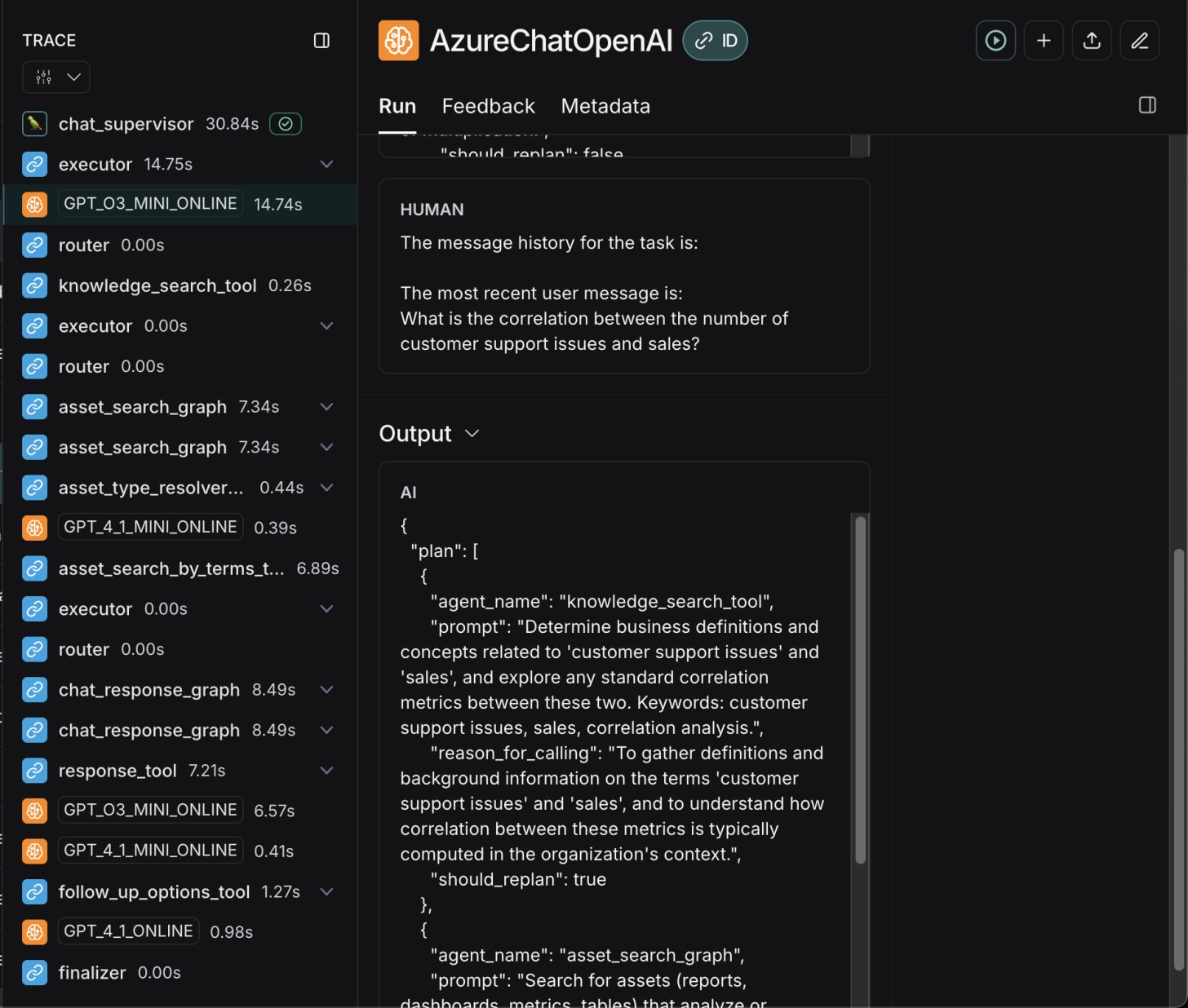Expand the first chat_response_graph 8.49s chevron
1188x1008 pixels.
coord(326,690)
